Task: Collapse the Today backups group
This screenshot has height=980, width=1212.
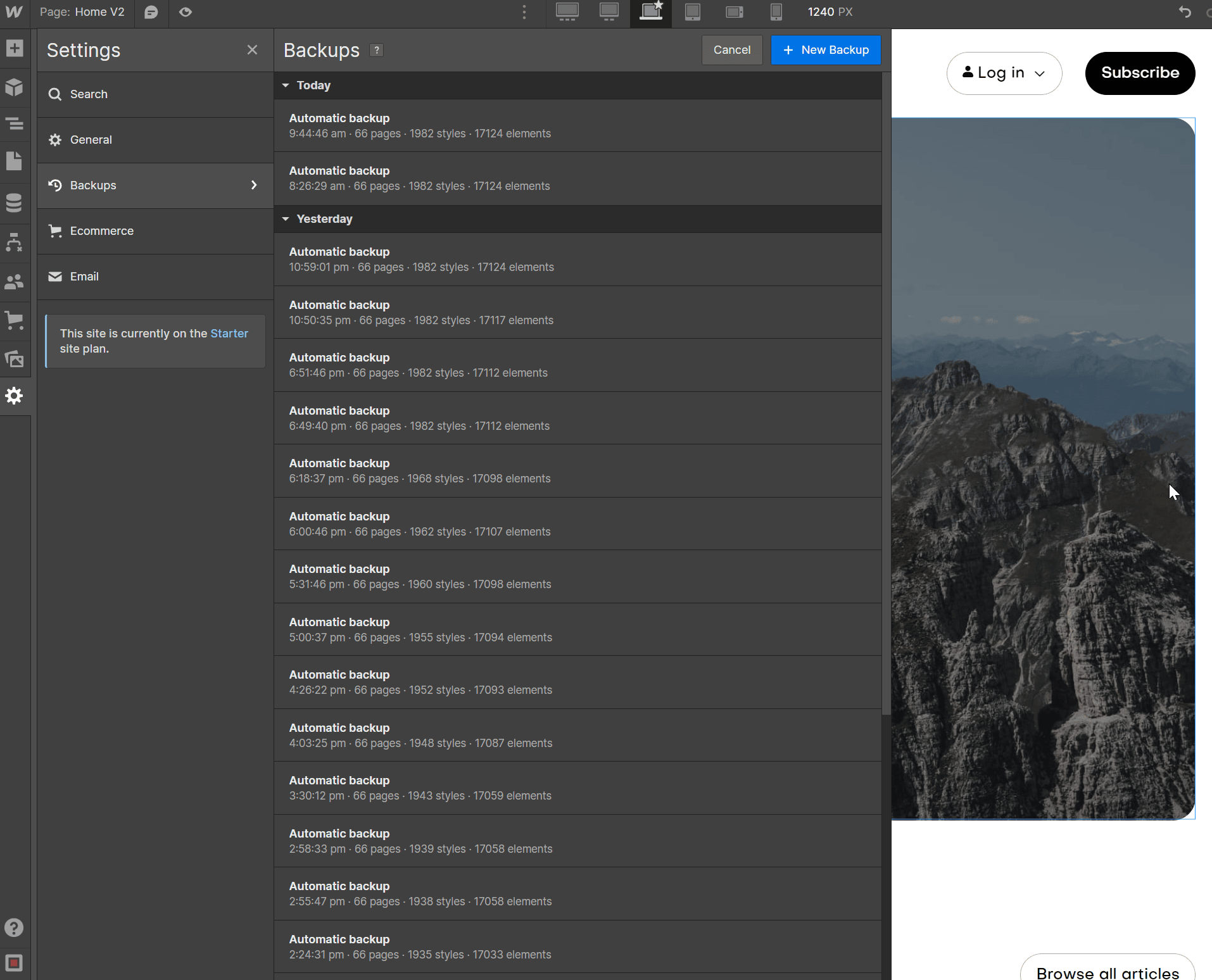Action: coord(286,85)
